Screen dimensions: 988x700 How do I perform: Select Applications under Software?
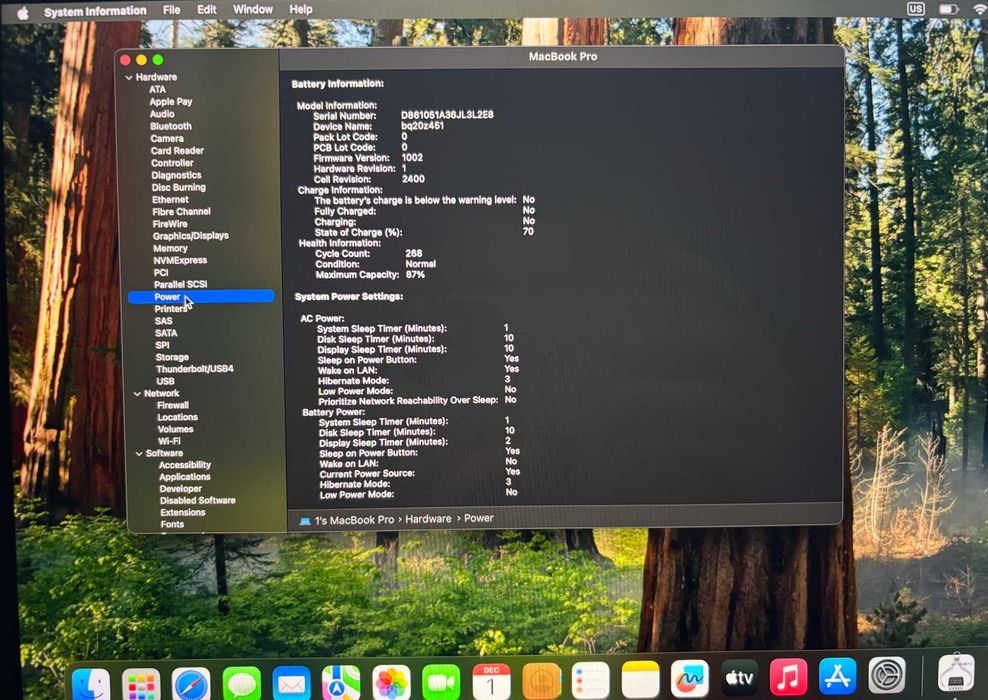[185, 477]
